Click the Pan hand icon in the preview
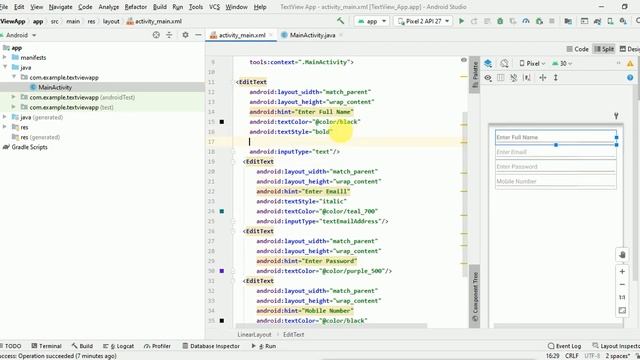 coord(622,255)
